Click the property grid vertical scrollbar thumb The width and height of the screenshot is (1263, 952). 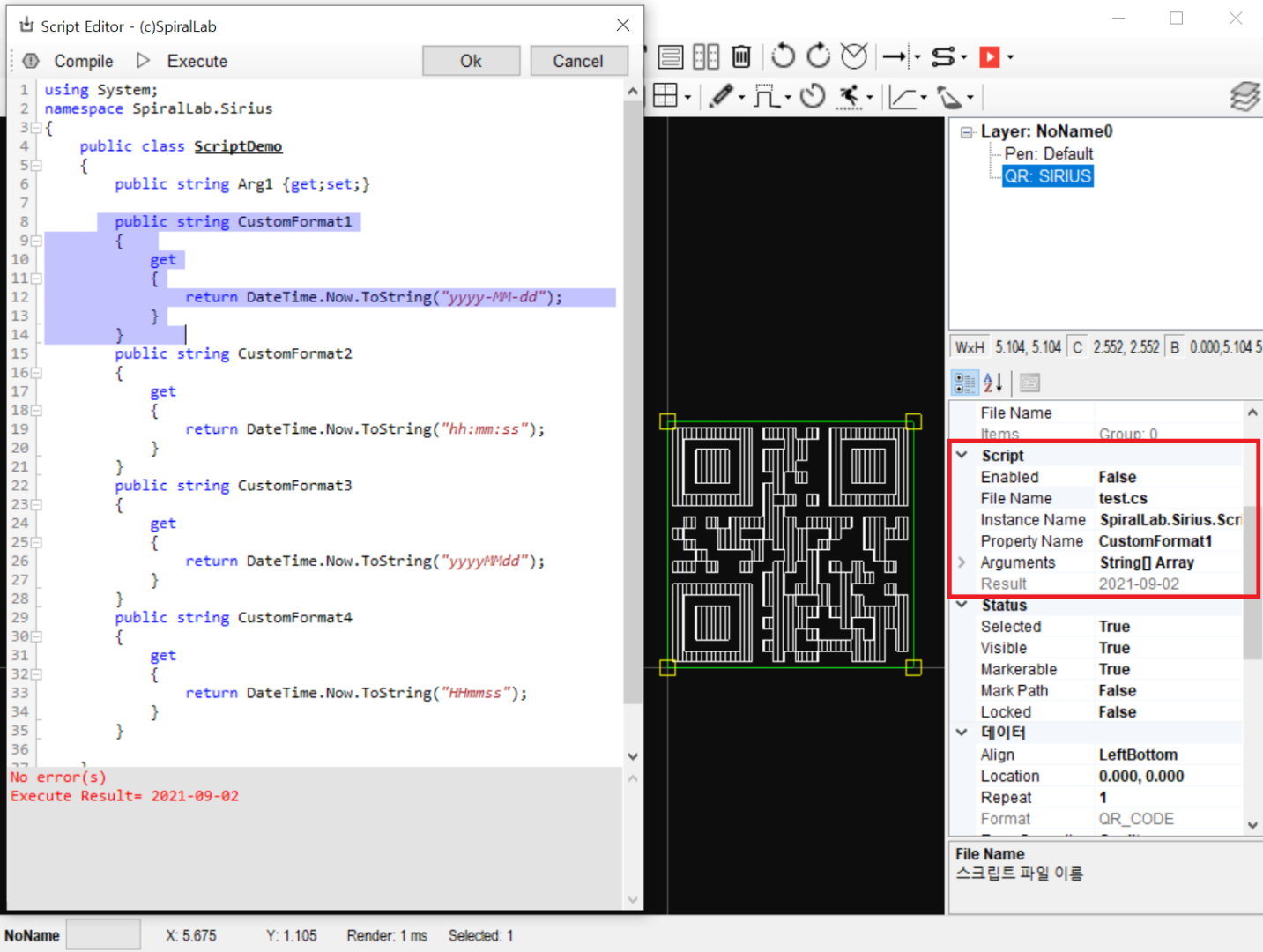click(x=1252, y=582)
